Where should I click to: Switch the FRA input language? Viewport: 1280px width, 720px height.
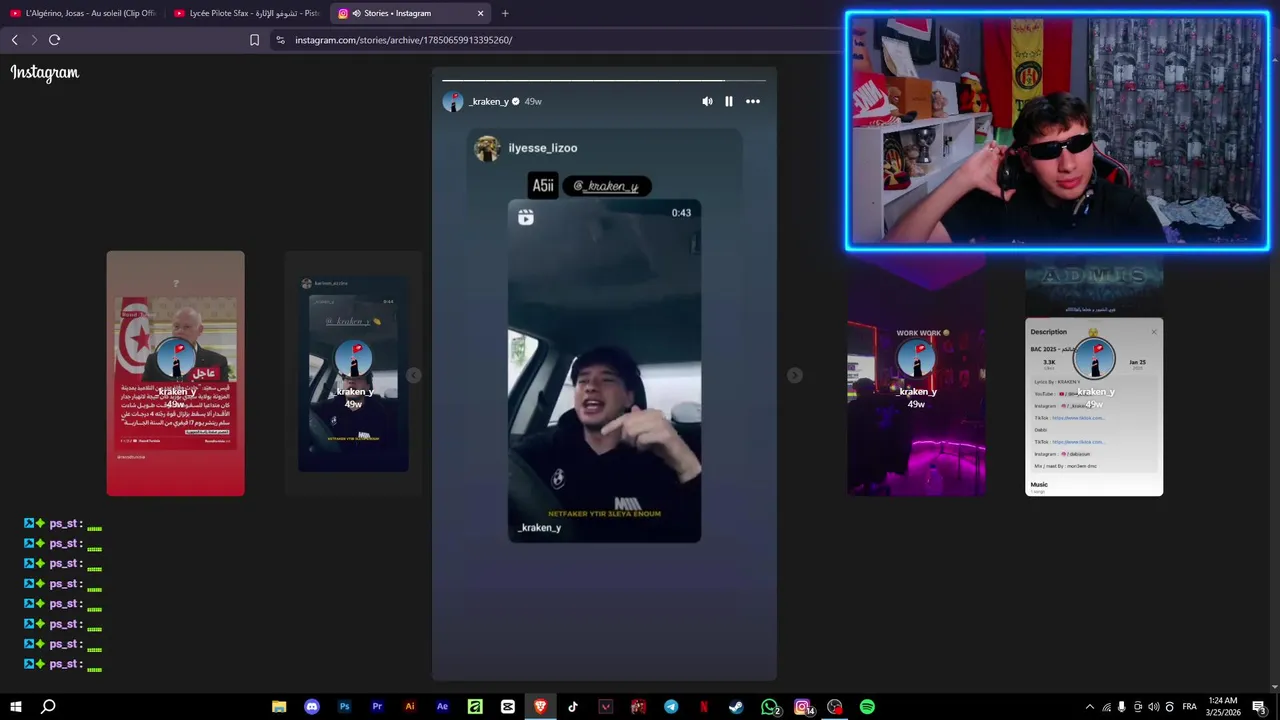pos(1190,707)
